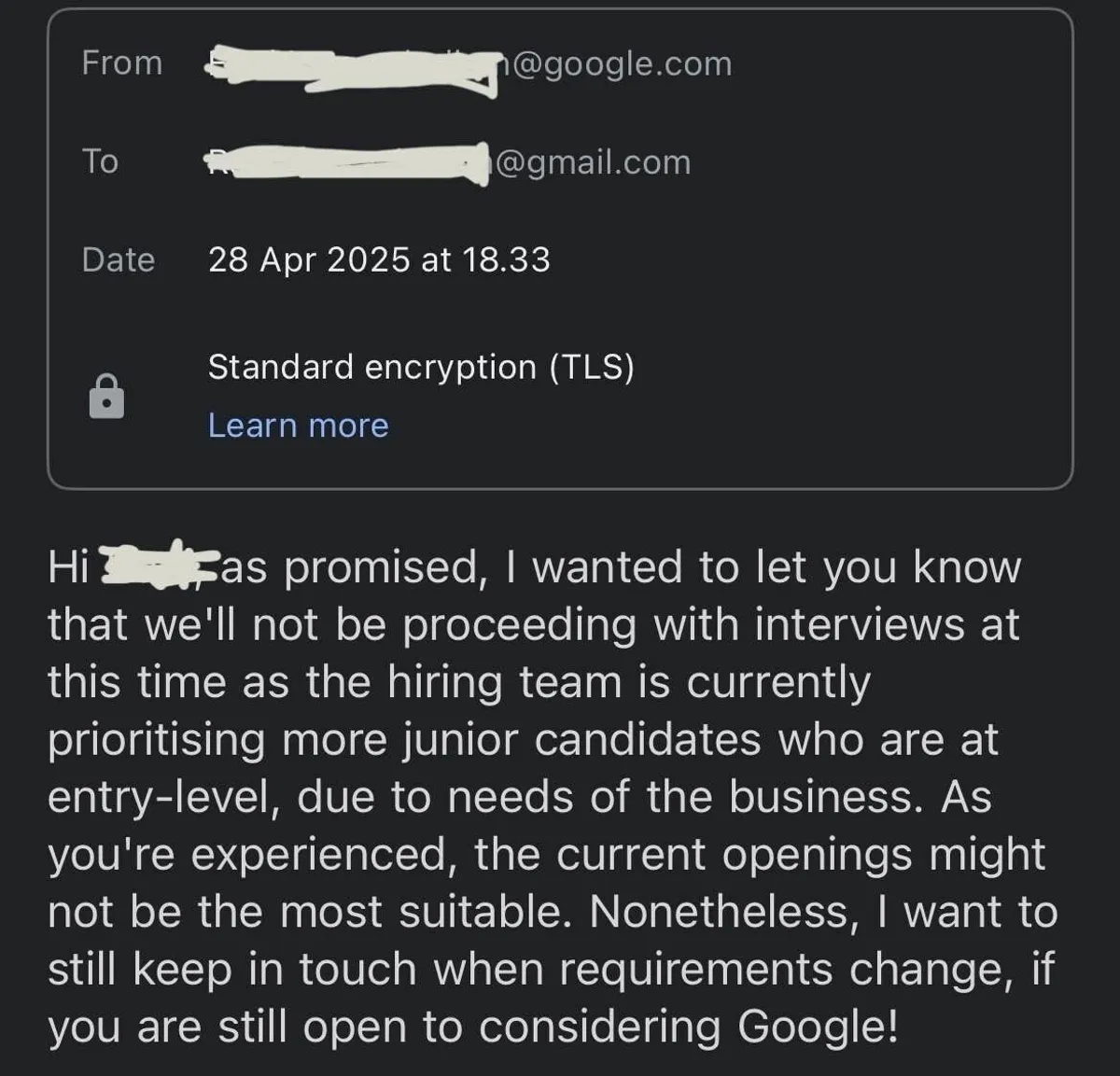The height and width of the screenshot is (1076, 1120).
Task: Select the From field label
Action: 121,63
